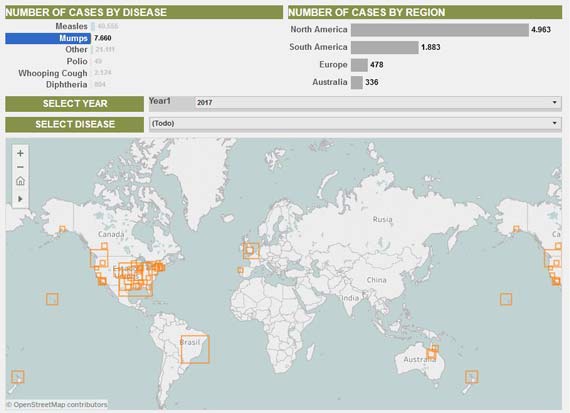Select Measles in the disease list
This screenshot has width=570, height=413.
click(x=72, y=26)
